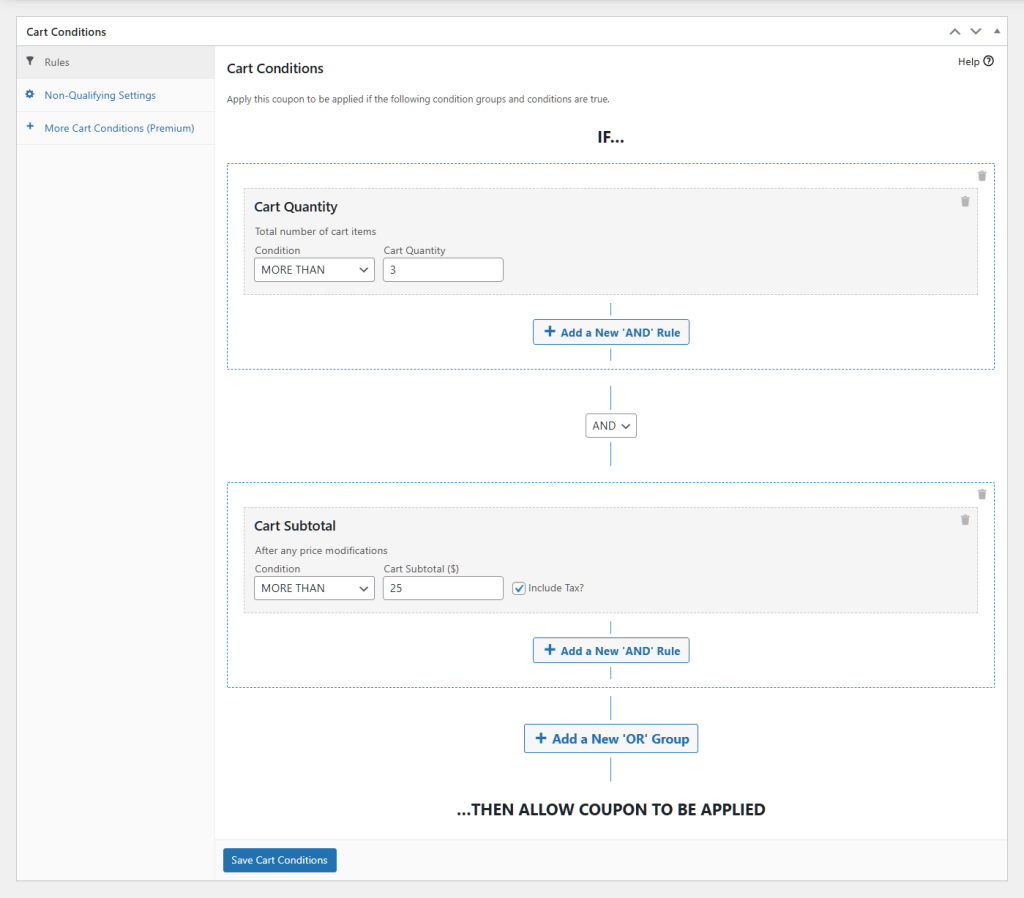Uncheck the Include Tax checkbox
This screenshot has height=898, width=1024.
pyautogui.click(x=518, y=587)
